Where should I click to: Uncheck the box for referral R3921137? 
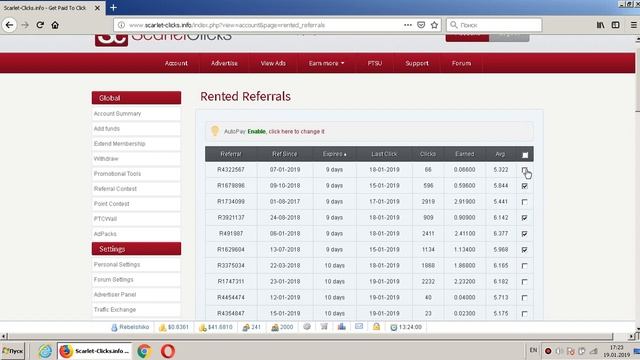click(524, 218)
